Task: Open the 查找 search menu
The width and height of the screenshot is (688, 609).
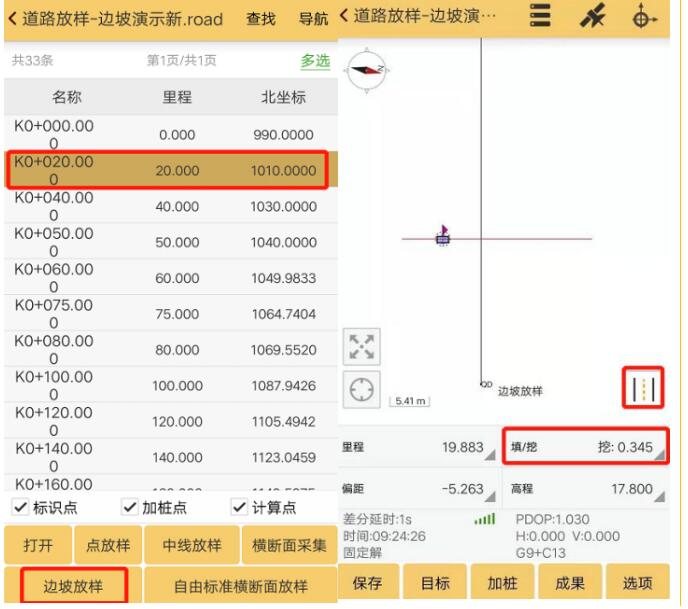Action: tap(261, 19)
